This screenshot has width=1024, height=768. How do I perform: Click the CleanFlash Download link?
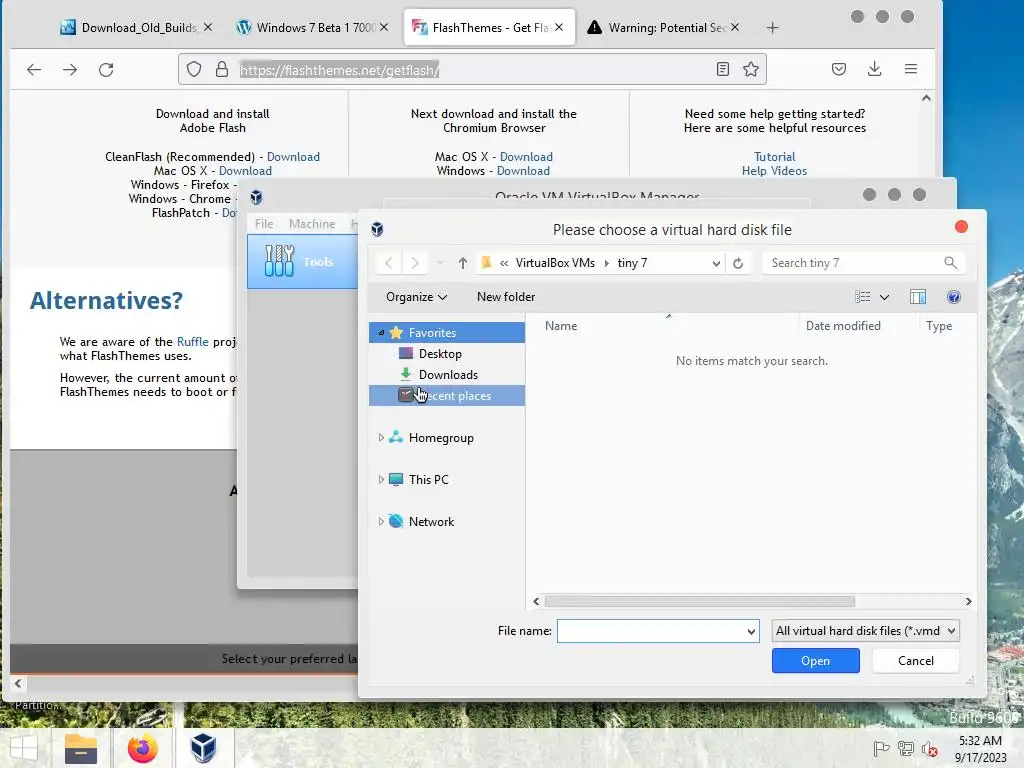pyautogui.click(x=293, y=157)
